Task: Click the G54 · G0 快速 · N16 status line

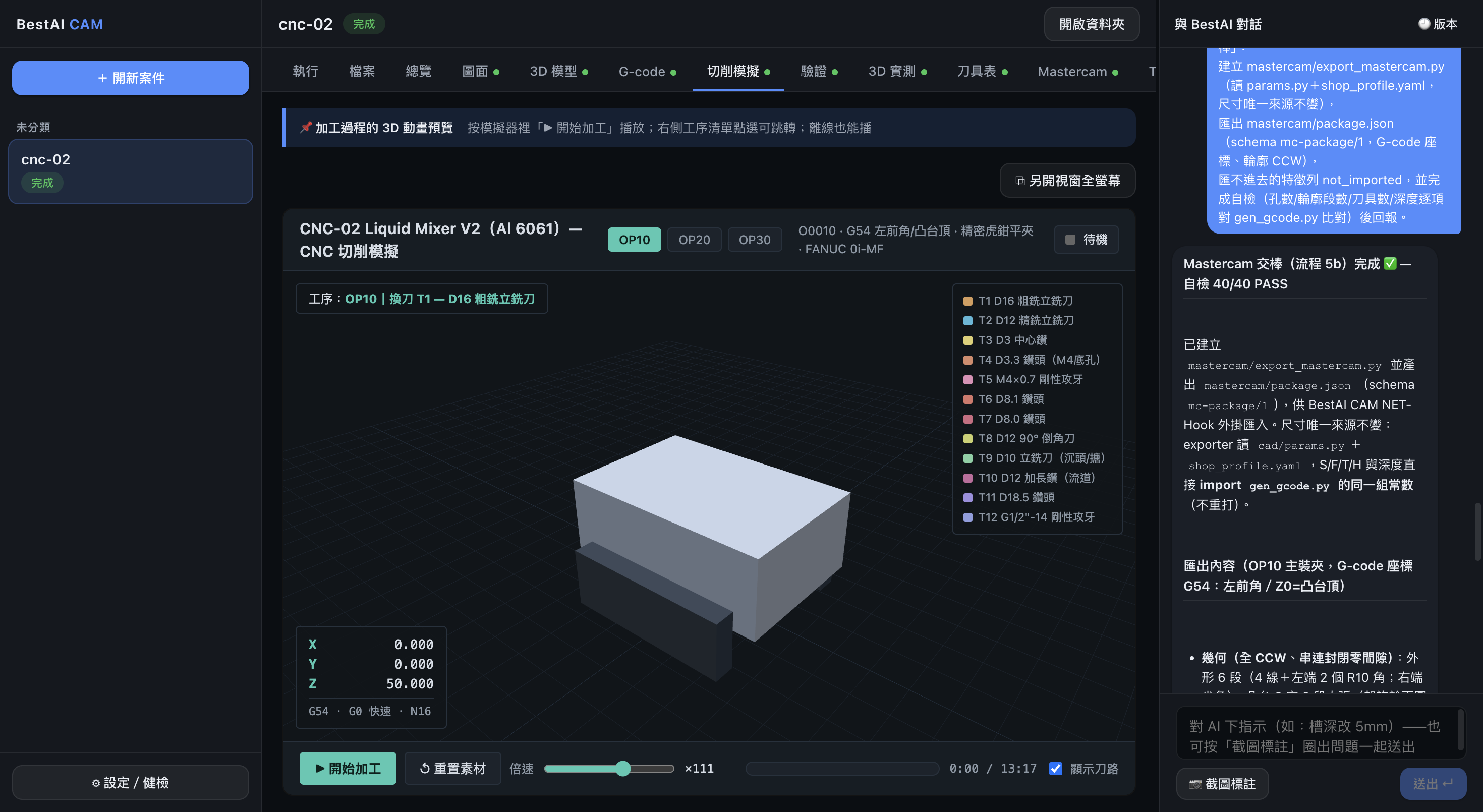Action: coord(370,711)
